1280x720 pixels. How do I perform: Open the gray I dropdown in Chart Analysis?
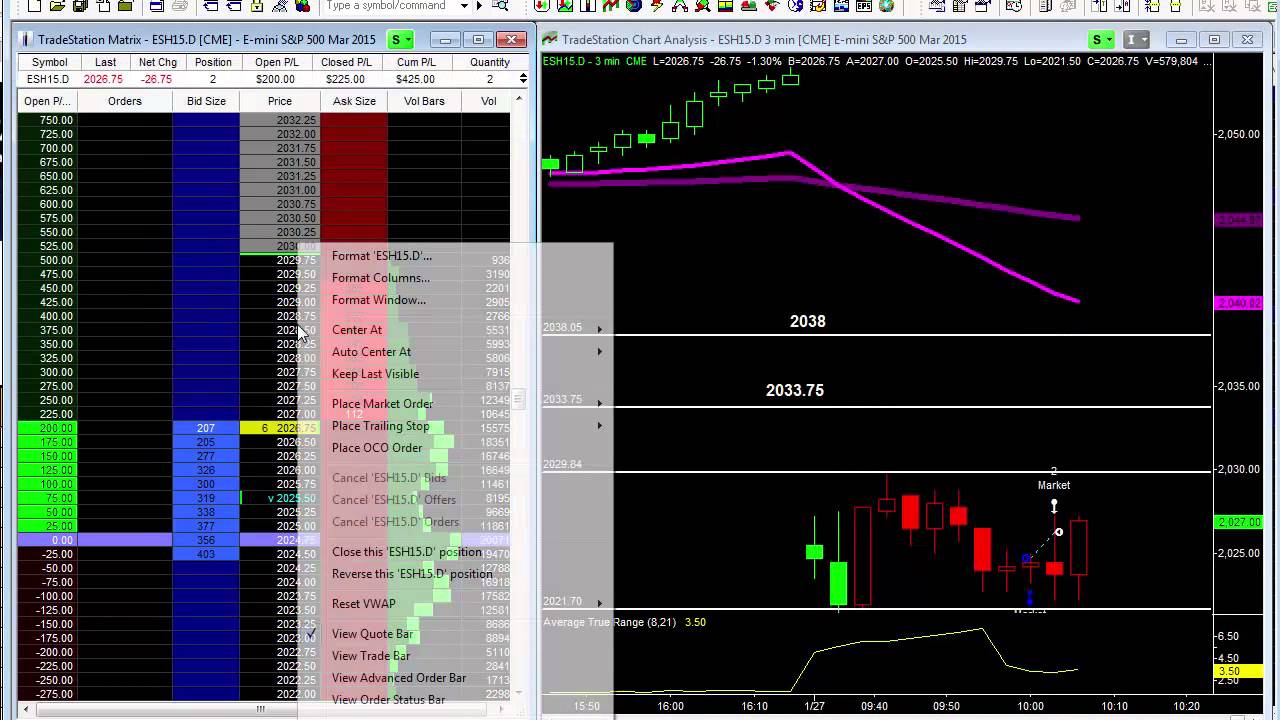click(1137, 40)
